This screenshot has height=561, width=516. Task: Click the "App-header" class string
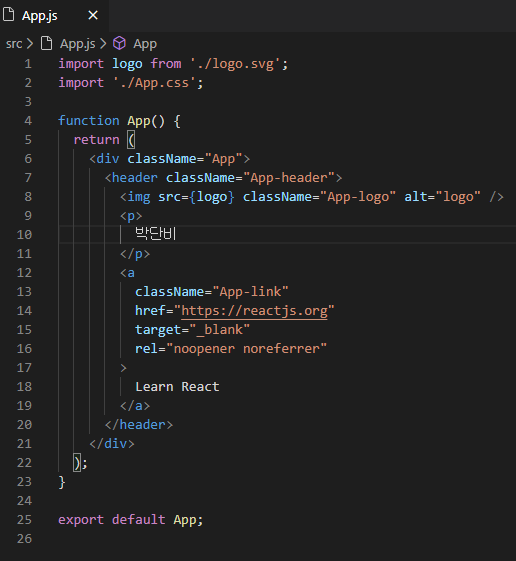289,178
